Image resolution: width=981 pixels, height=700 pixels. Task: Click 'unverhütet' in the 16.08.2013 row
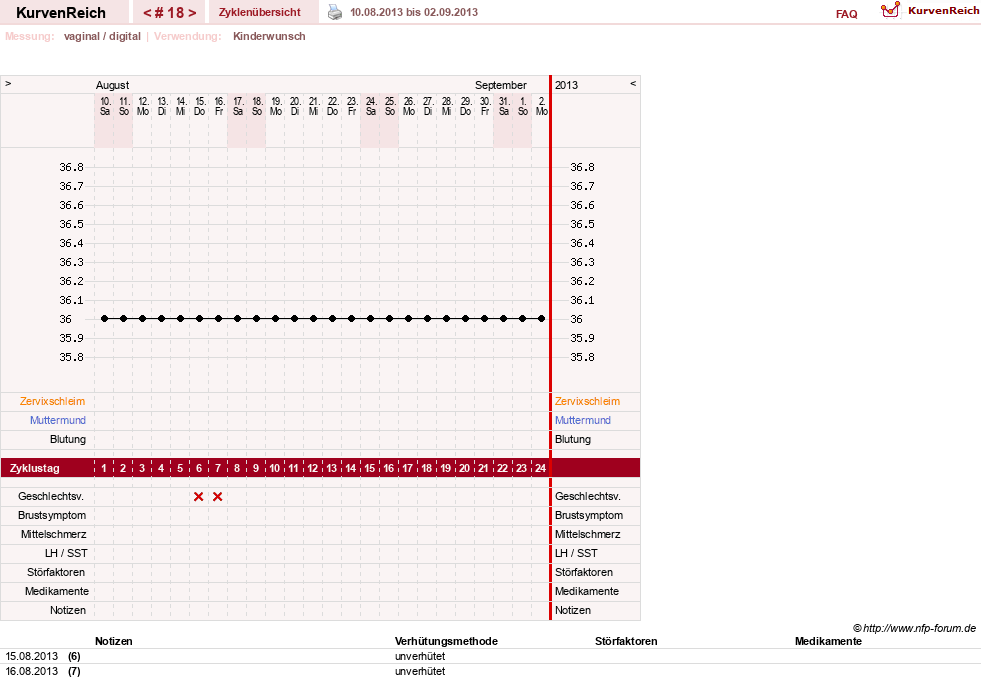click(420, 671)
